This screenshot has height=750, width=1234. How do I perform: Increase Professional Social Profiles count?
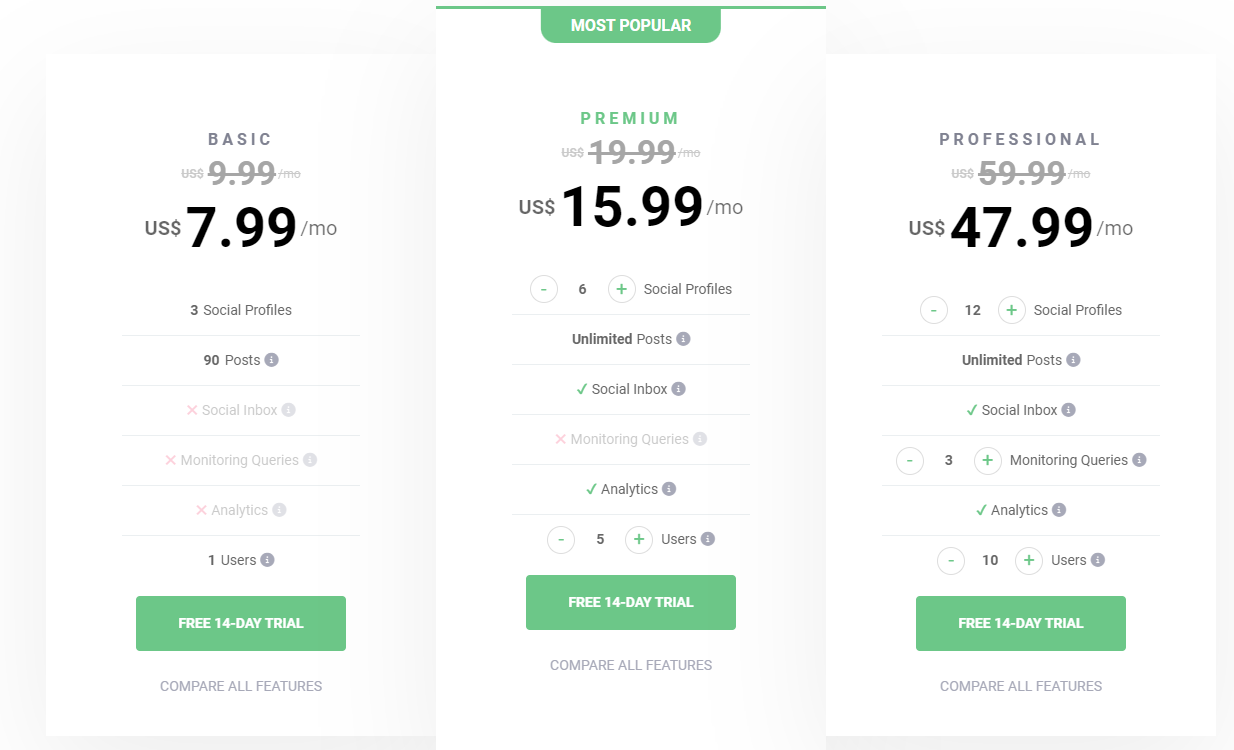click(1012, 310)
